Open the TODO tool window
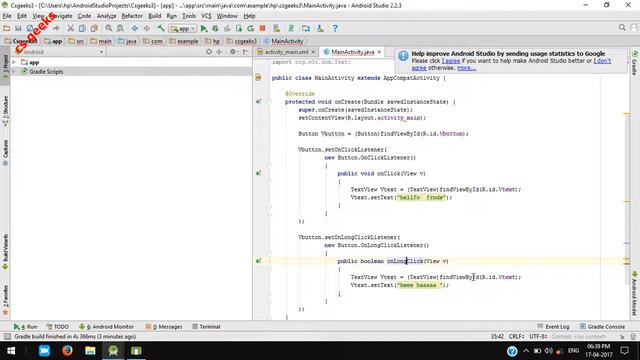Screen dimensions: 640x360 pyautogui.click(x=58, y=327)
